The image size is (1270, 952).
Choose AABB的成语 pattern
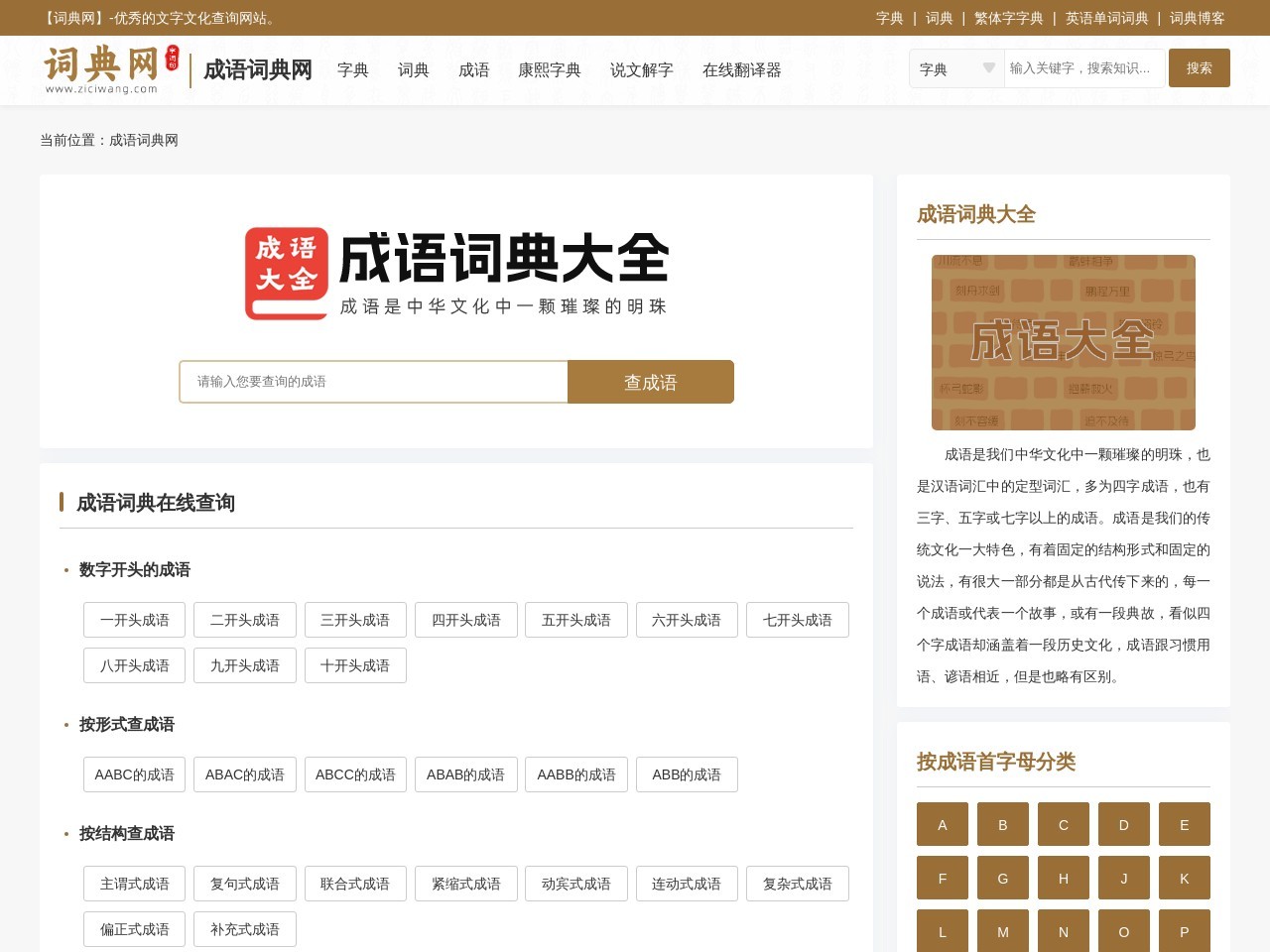click(x=576, y=774)
